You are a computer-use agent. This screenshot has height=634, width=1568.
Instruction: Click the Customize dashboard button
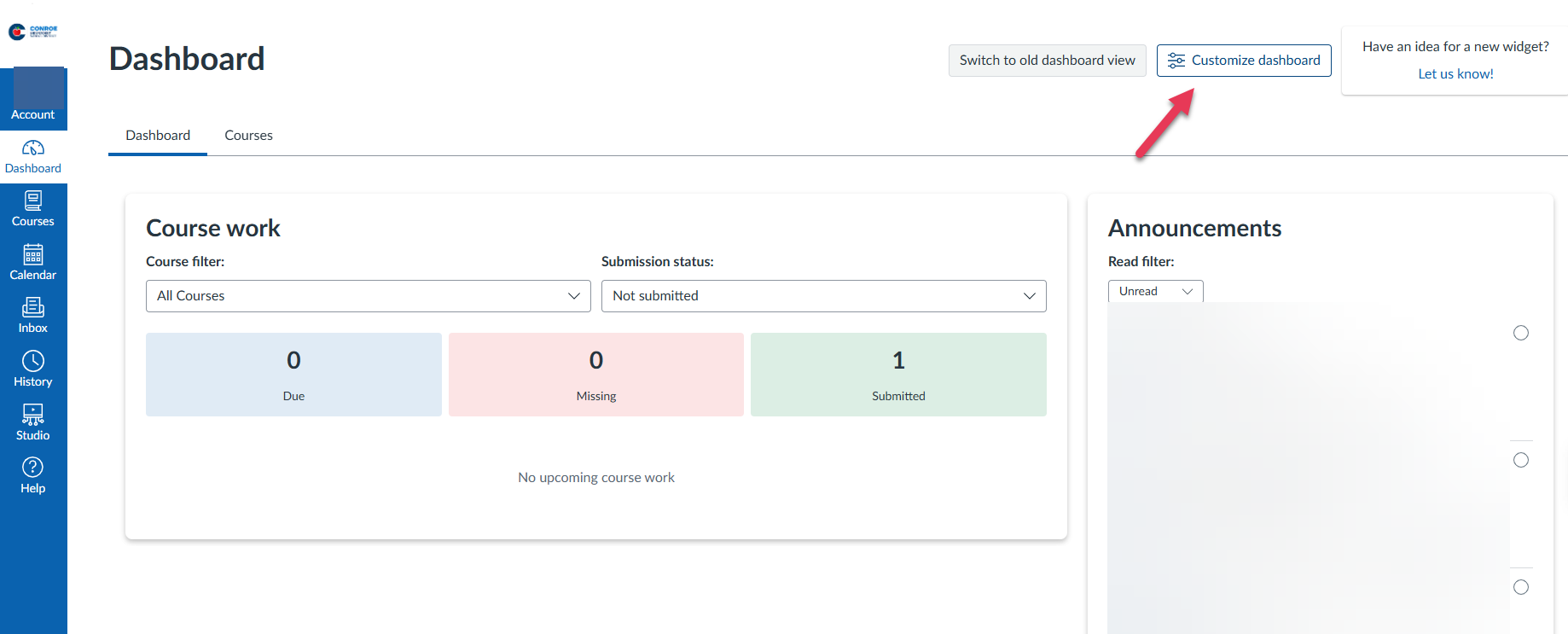1244,61
